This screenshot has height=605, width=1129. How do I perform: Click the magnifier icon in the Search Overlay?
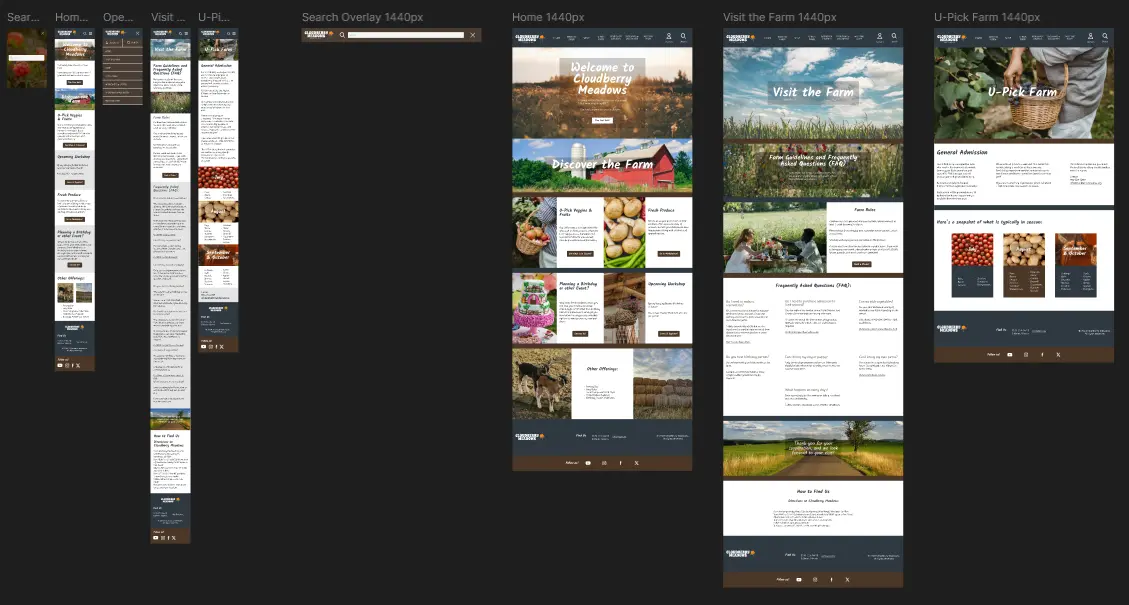pyautogui.click(x=342, y=34)
